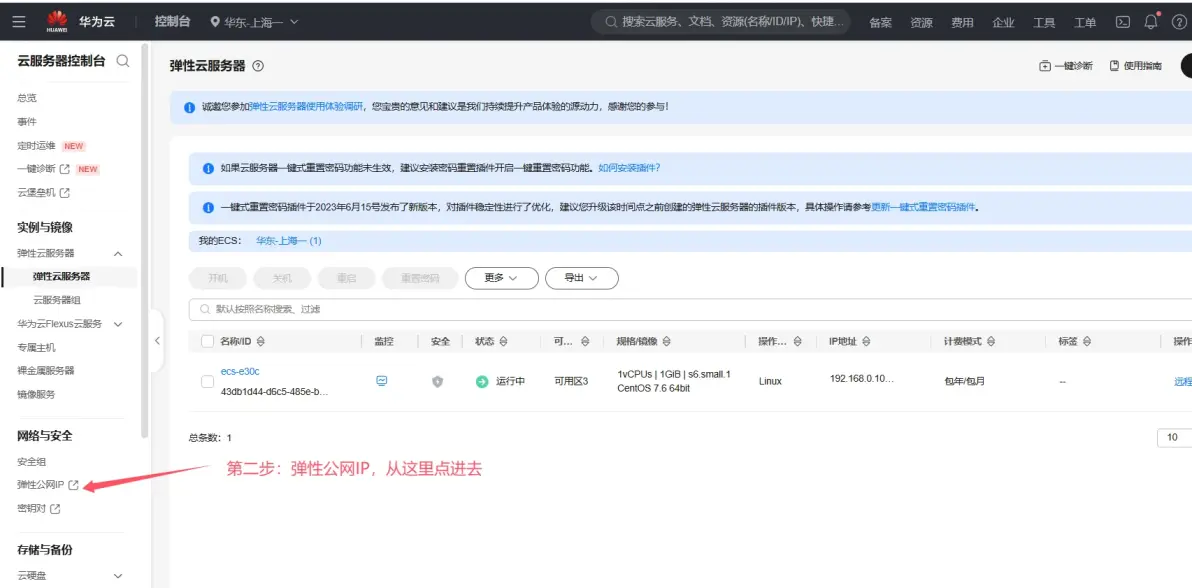Open 使用指南 guide
Image resolution: width=1192 pixels, height=588 pixels.
pyautogui.click(x=1136, y=66)
